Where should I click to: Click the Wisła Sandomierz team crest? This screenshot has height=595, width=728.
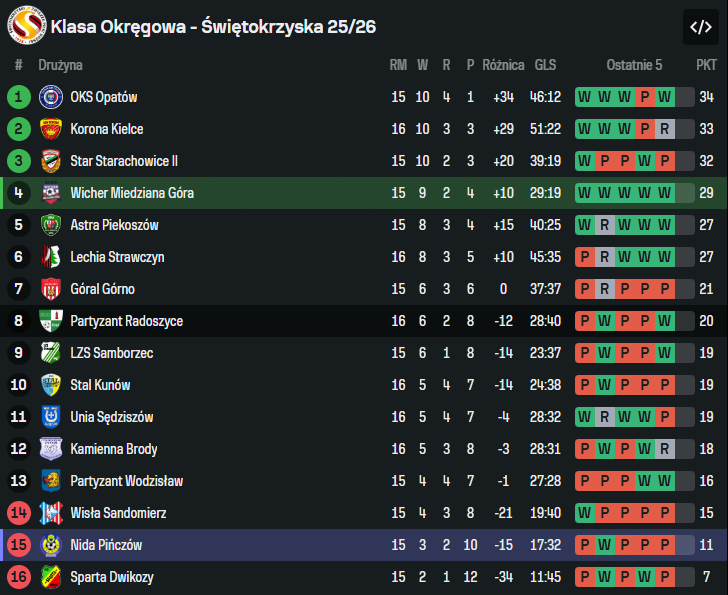pos(51,513)
